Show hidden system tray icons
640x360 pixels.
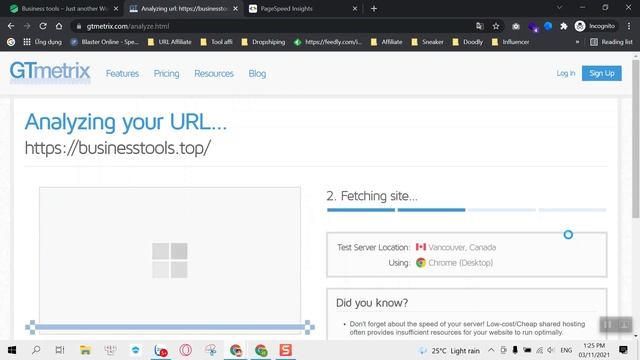(x=491, y=350)
